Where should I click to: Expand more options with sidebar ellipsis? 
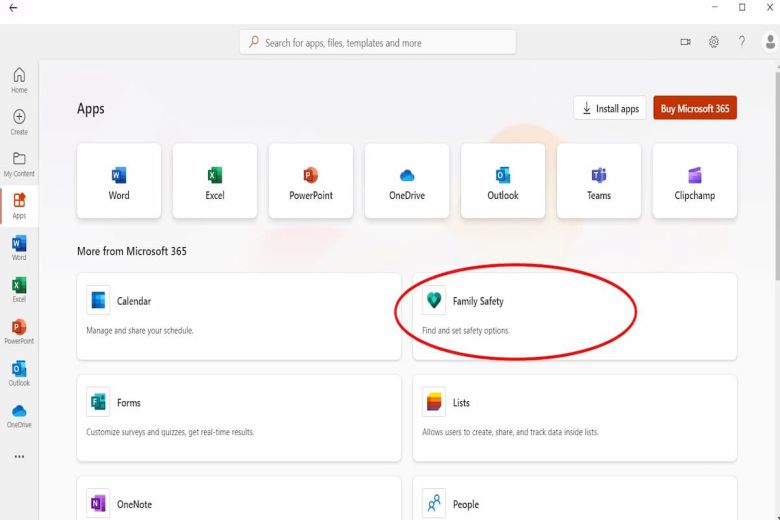coord(19,457)
